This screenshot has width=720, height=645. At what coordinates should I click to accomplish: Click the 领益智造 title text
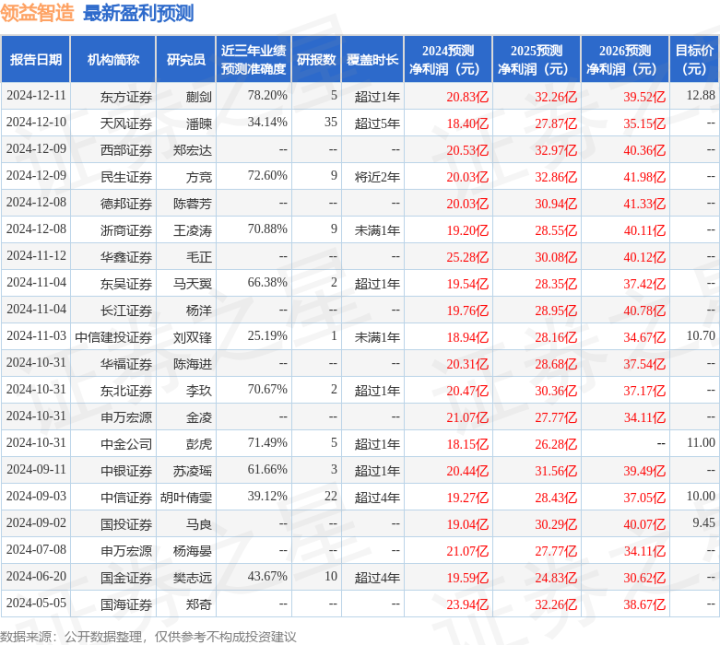coord(37,13)
